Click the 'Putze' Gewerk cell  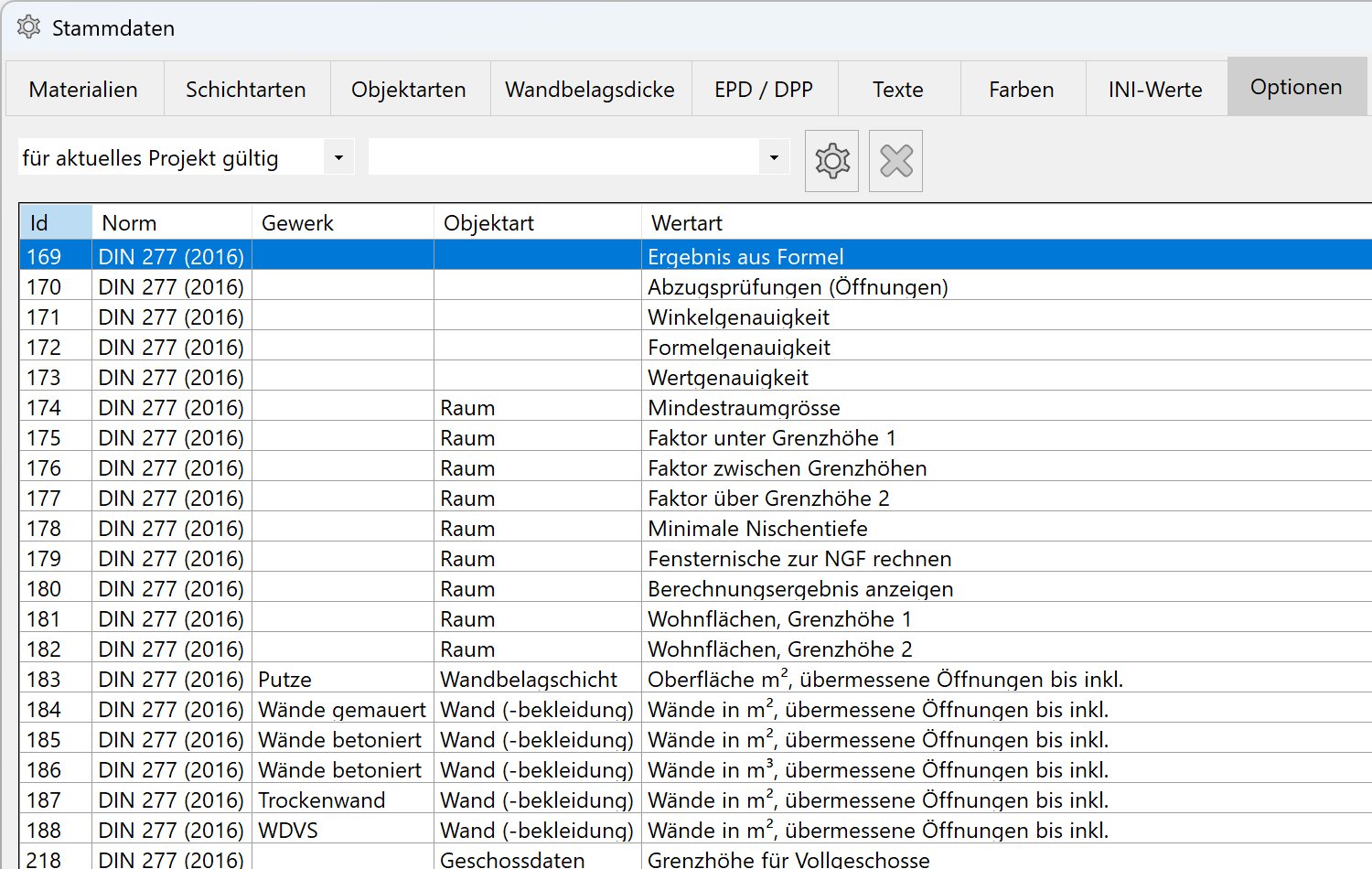[343, 679]
